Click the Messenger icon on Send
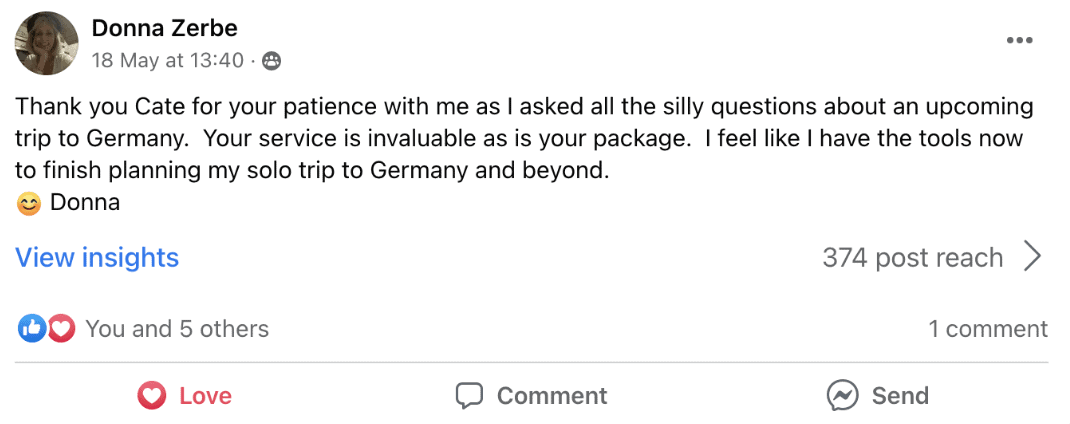Image resolution: width=1070 pixels, height=424 pixels. pos(843,396)
